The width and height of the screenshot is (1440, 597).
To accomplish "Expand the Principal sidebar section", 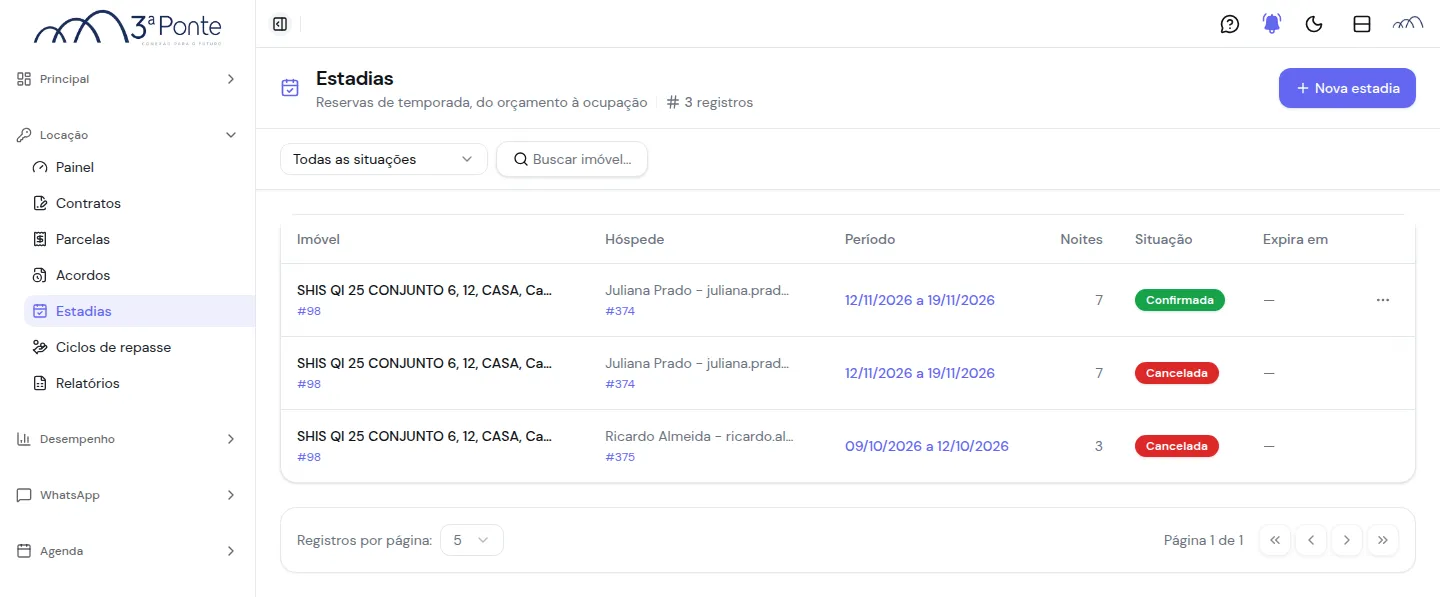I will (x=127, y=79).
